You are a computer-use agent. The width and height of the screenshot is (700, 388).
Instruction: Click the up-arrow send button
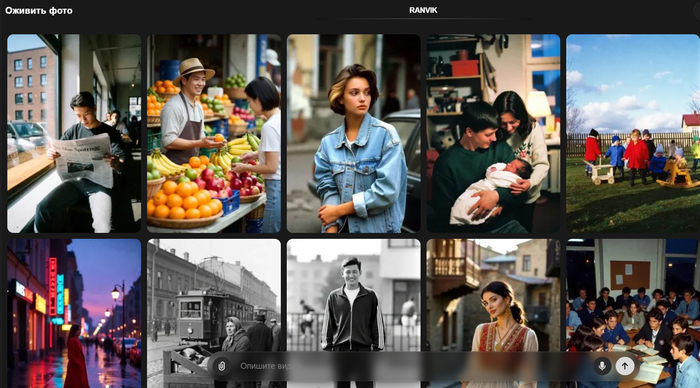[x=625, y=366]
